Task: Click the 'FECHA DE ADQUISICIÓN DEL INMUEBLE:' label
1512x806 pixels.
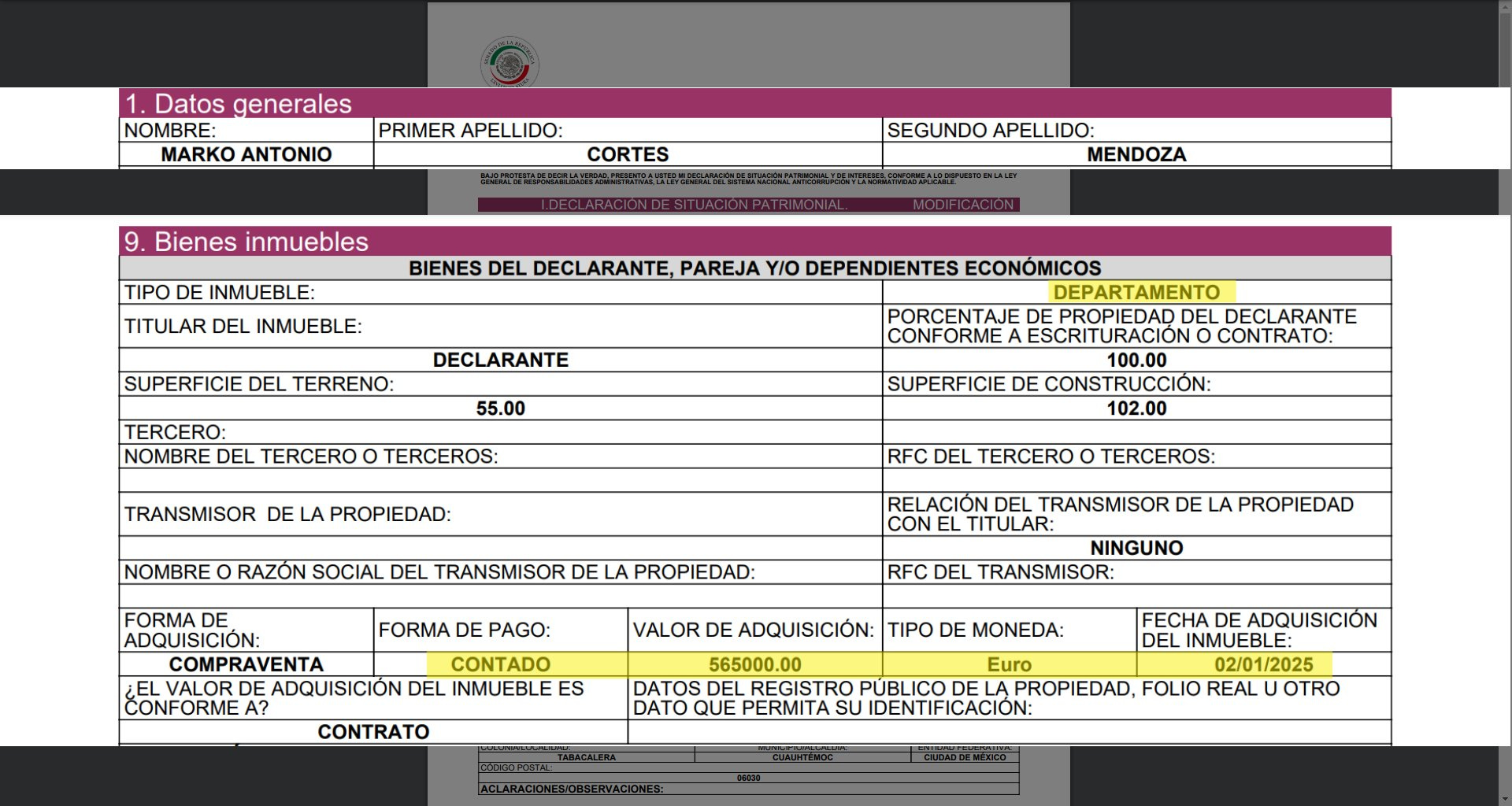Action: [1259, 630]
